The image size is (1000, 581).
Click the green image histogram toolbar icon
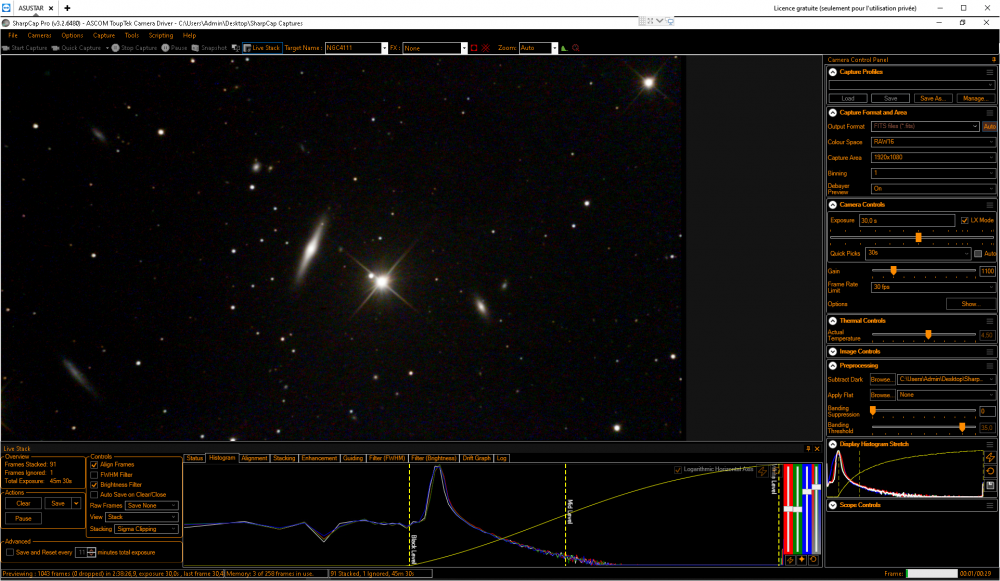[x=564, y=48]
